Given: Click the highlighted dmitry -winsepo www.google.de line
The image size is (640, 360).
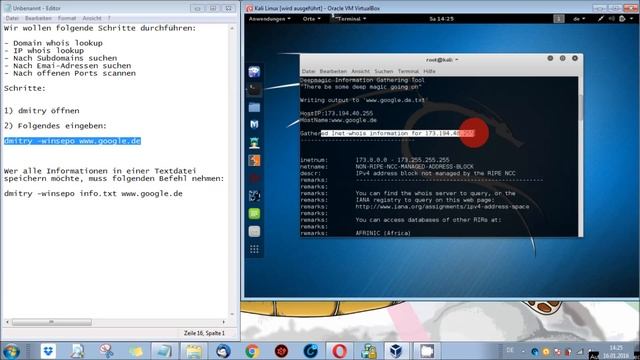Looking at the screenshot, I should (x=72, y=141).
